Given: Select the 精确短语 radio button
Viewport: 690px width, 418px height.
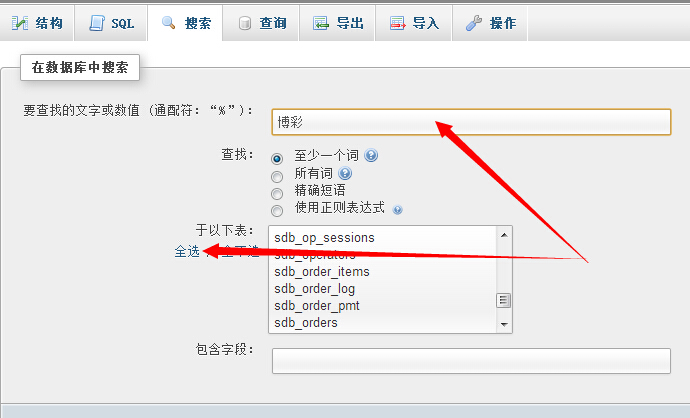Looking at the screenshot, I should [x=277, y=192].
